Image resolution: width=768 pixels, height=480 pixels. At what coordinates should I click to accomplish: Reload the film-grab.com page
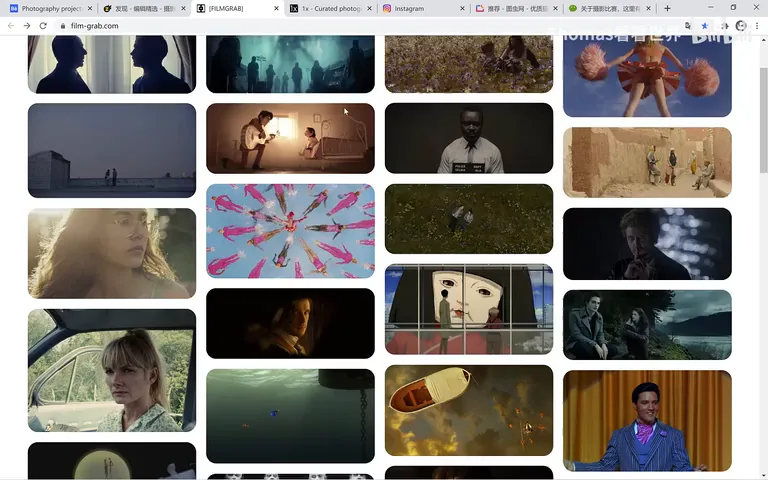tap(43, 25)
